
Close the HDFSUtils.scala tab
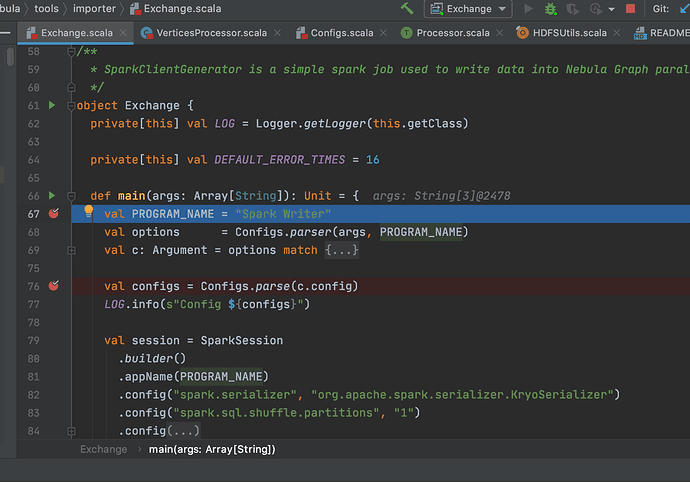tap(617, 33)
